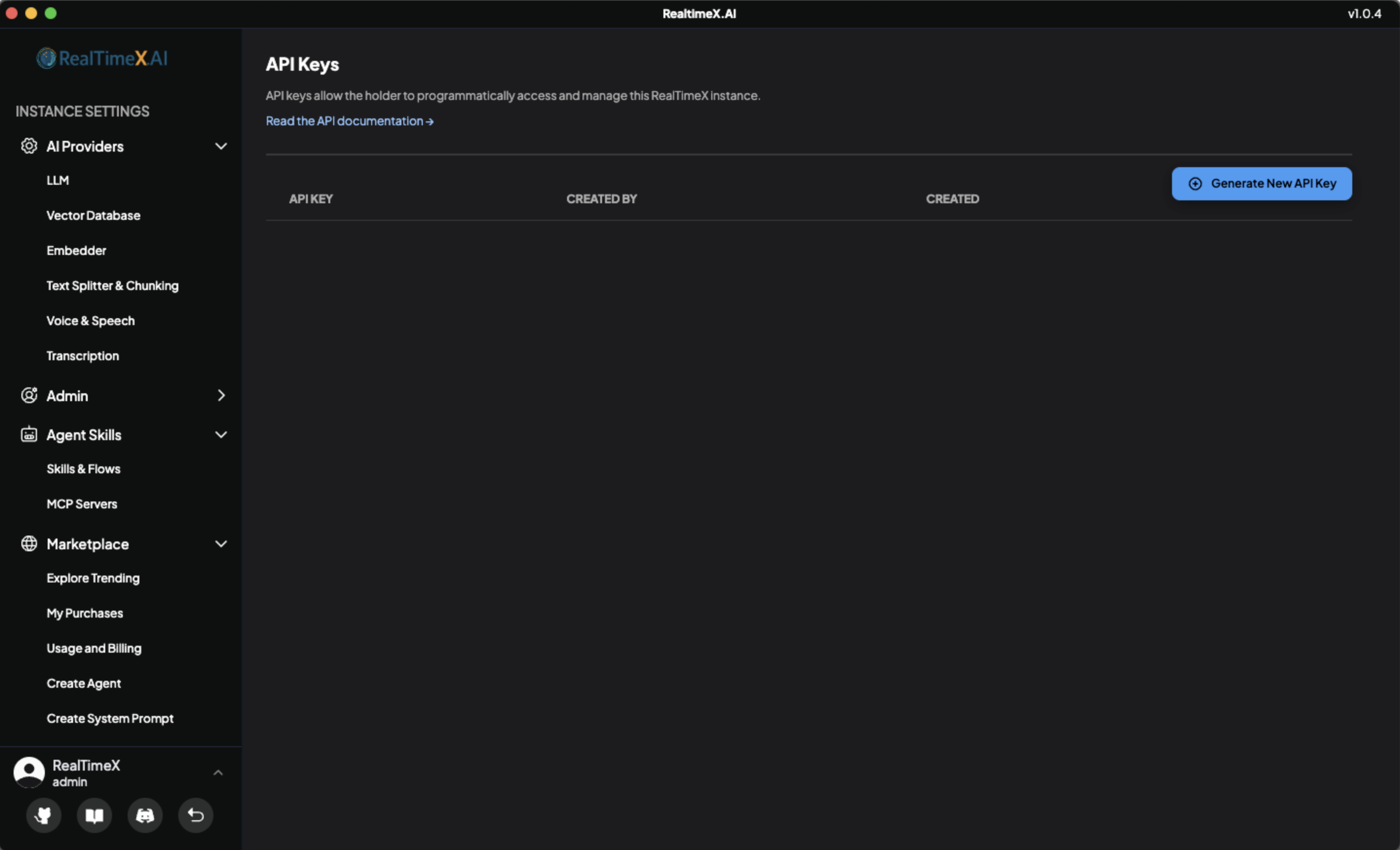Viewport: 1400px width, 850px height.
Task: Click the AI Providers gear icon
Action: (29, 146)
